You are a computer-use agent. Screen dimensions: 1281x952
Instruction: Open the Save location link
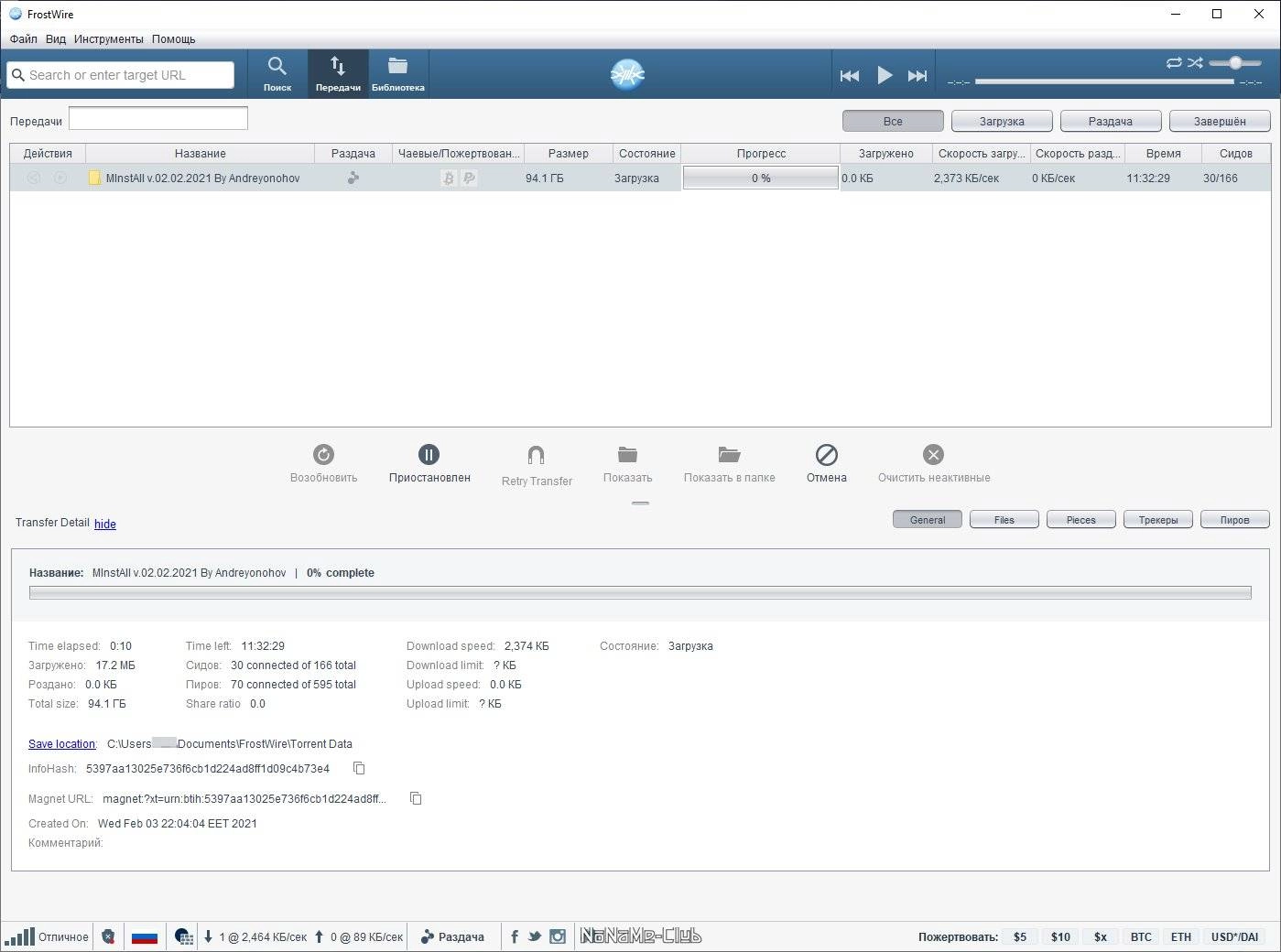[x=62, y=743]
